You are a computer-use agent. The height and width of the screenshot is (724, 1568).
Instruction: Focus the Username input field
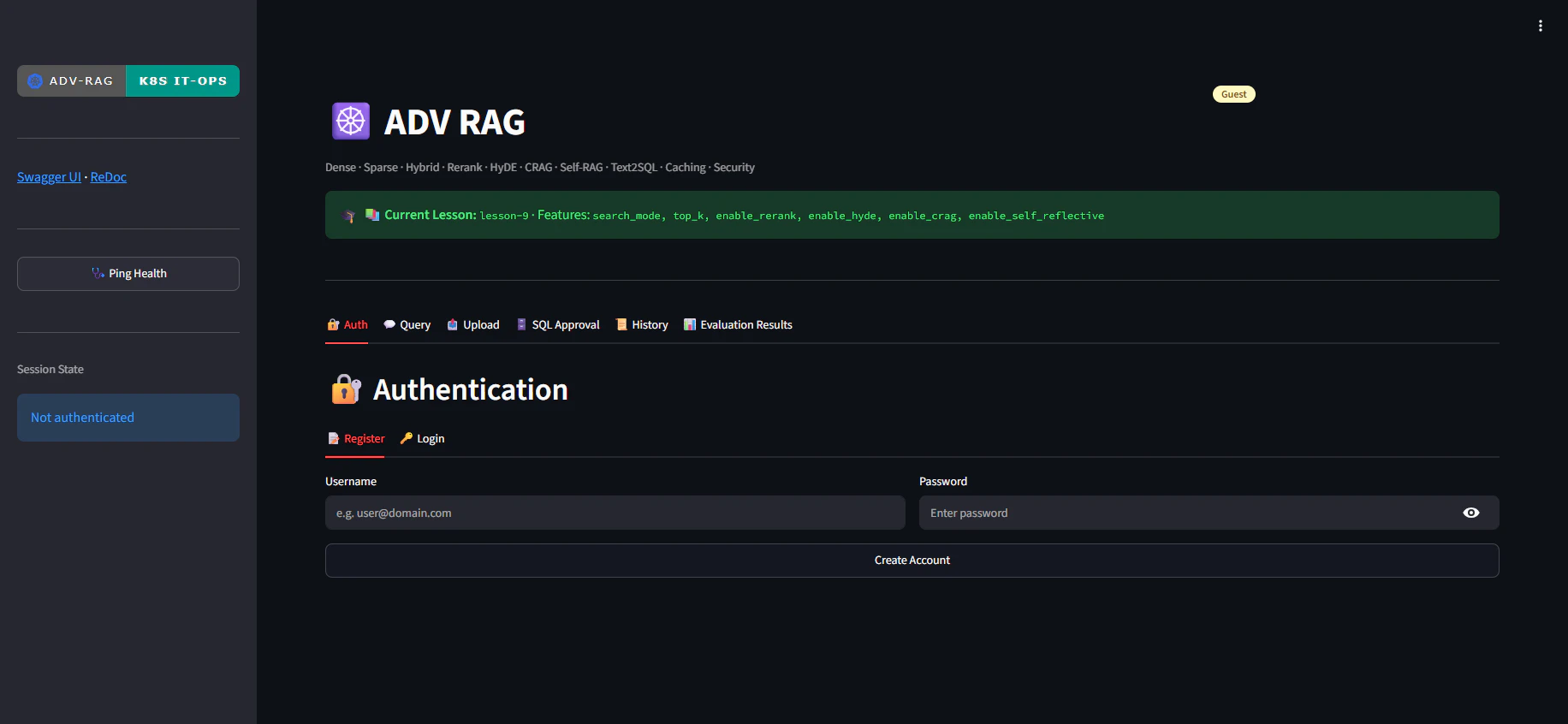tap(615, 513)
